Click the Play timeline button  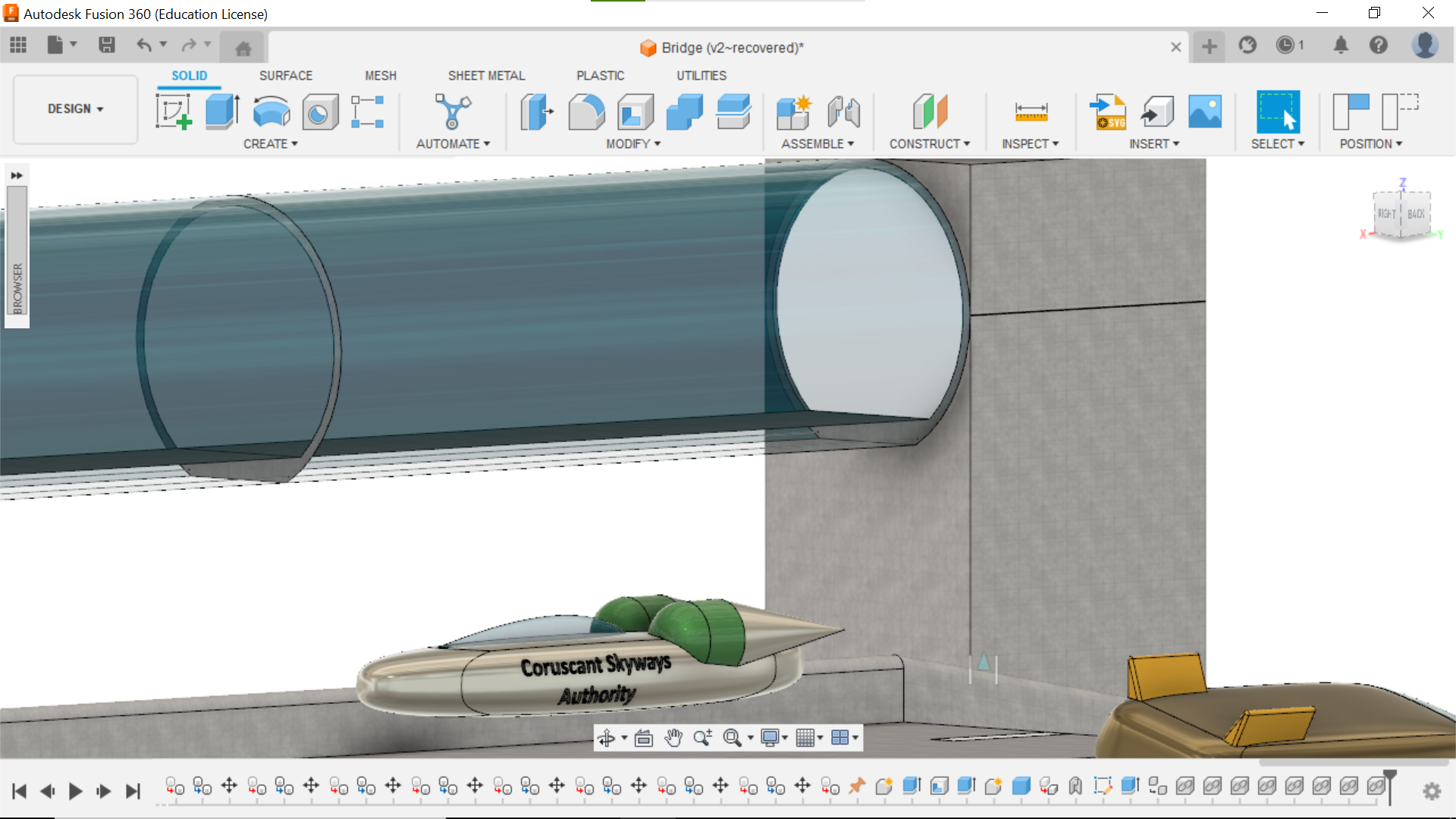click(x=75, y=791)
